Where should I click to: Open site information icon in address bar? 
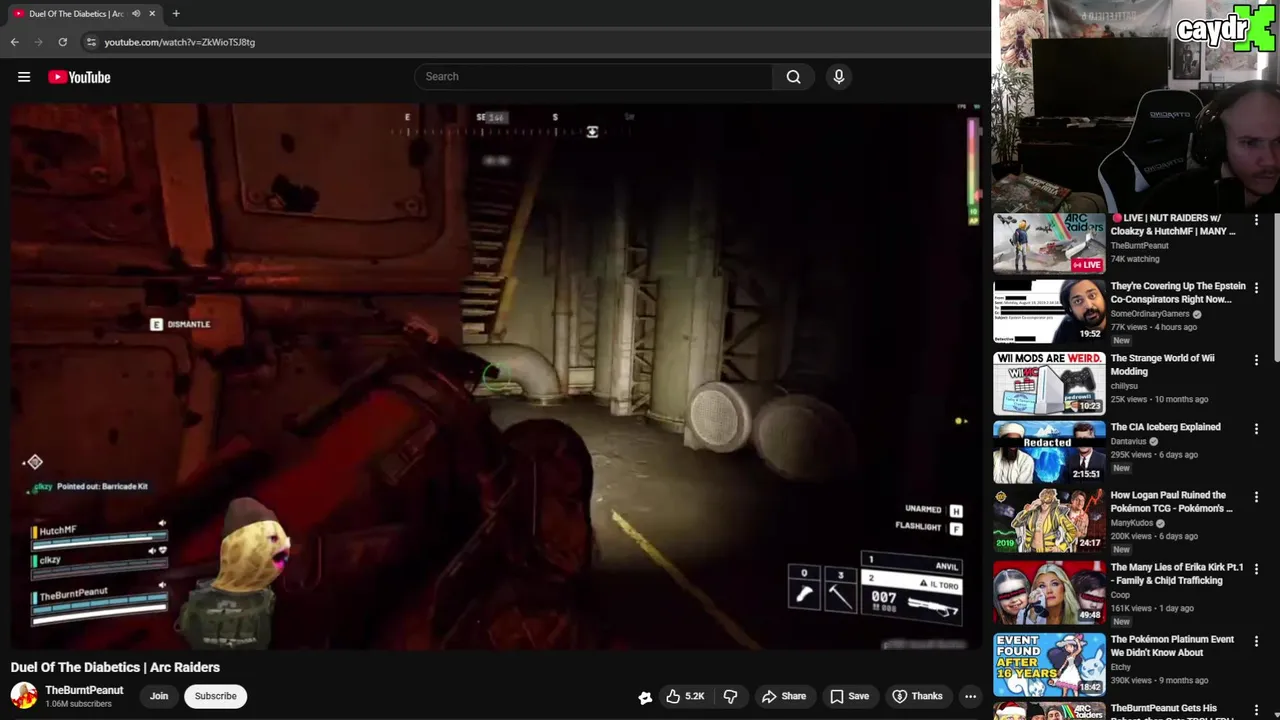point(91,42)
